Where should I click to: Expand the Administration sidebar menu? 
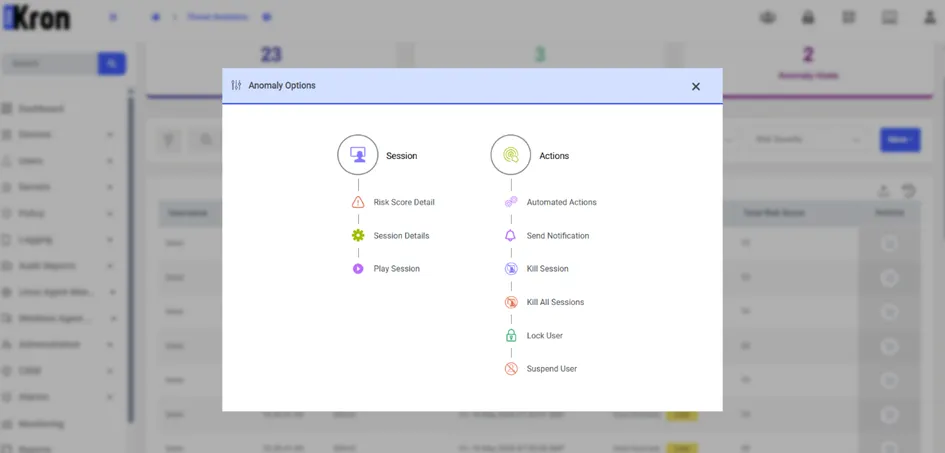pyautogui.click(x=59, y=345)
